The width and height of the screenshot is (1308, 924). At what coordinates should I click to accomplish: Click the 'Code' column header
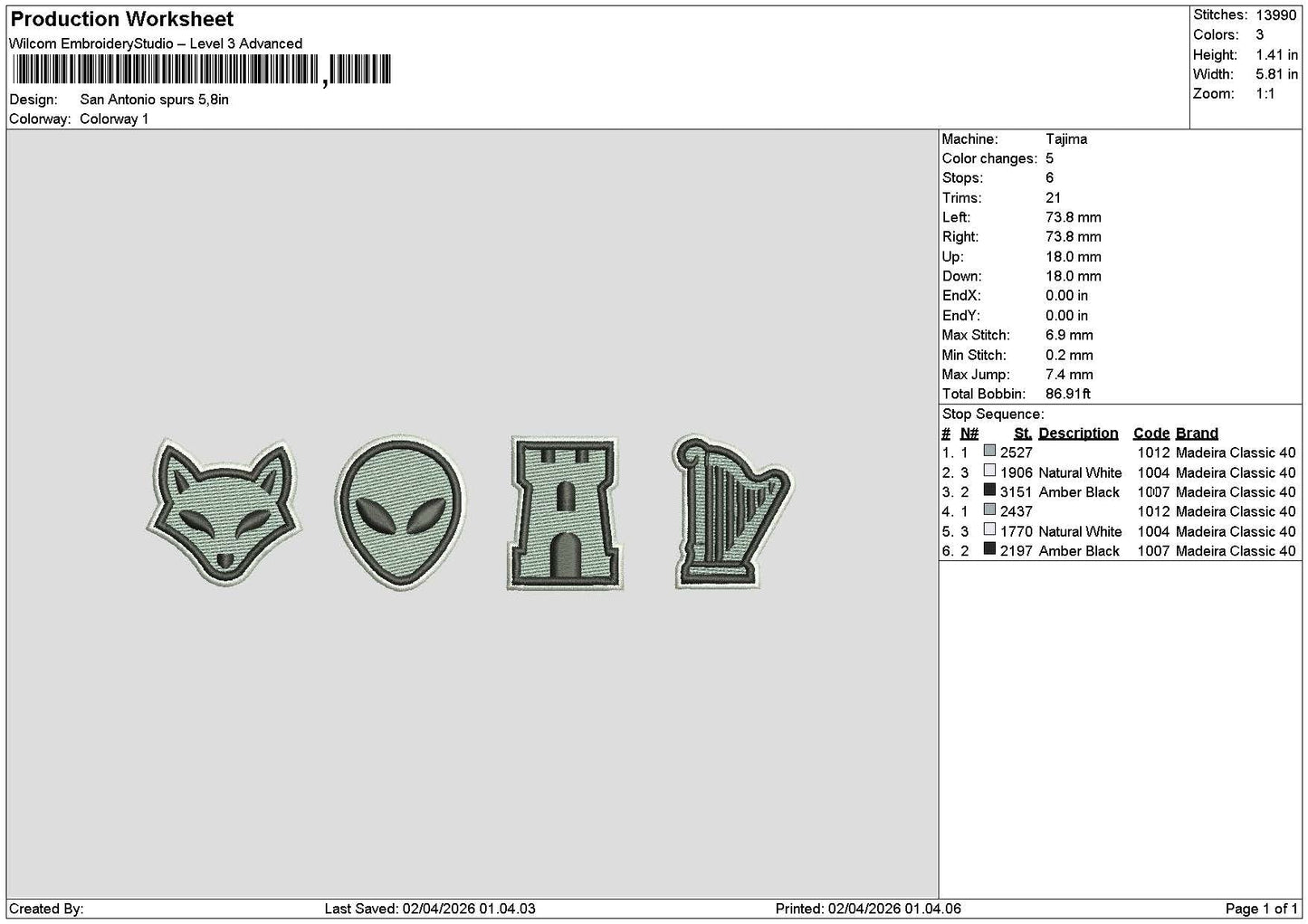1151,433
